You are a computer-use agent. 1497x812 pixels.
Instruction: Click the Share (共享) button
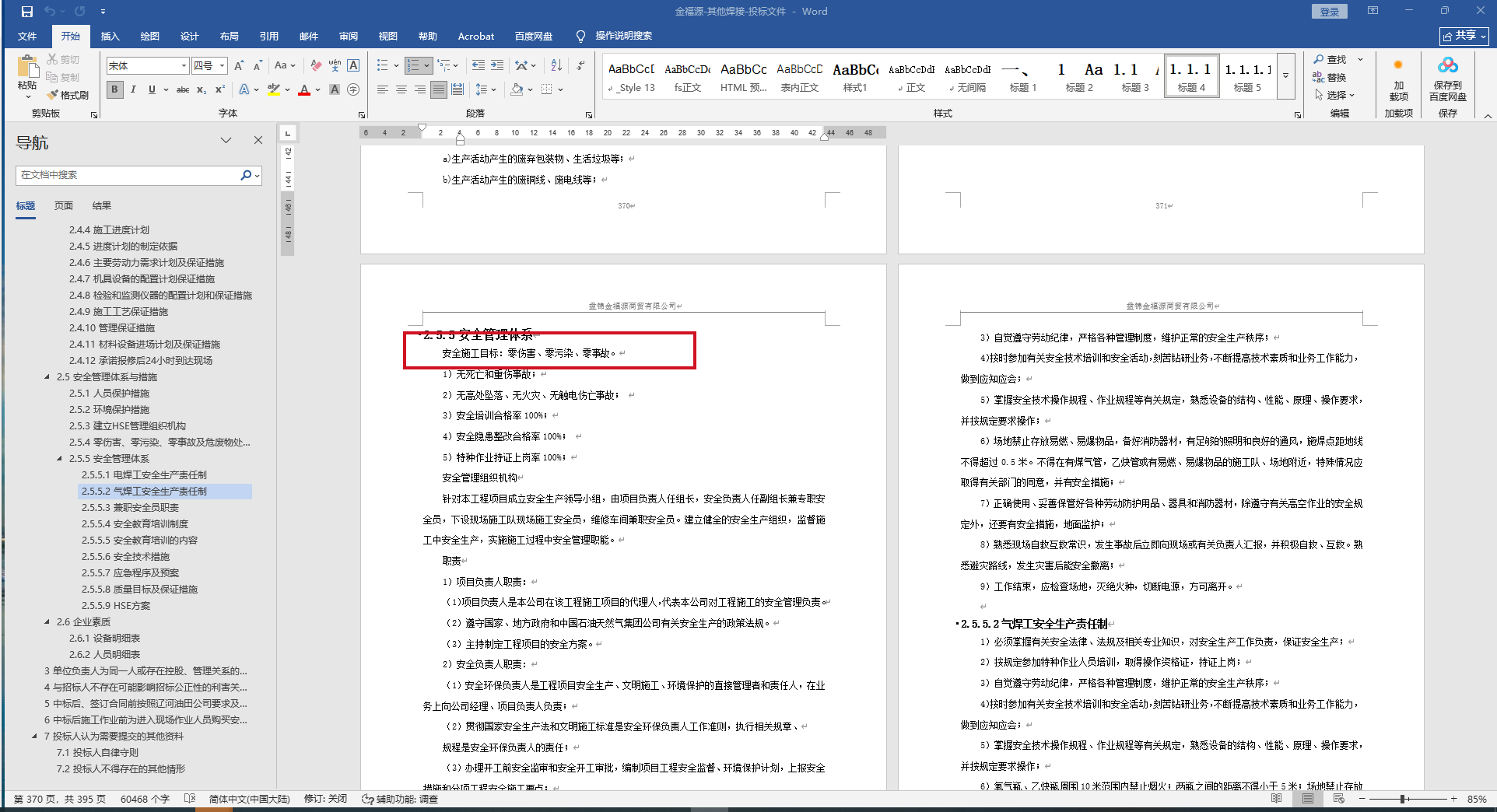tap(1464, 36)
